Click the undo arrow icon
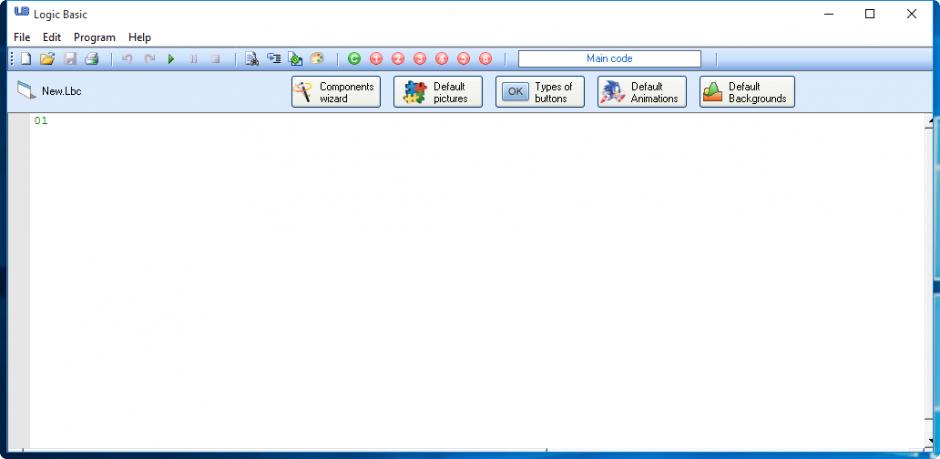Screen dimensions: 940x459 coord(127,59)
